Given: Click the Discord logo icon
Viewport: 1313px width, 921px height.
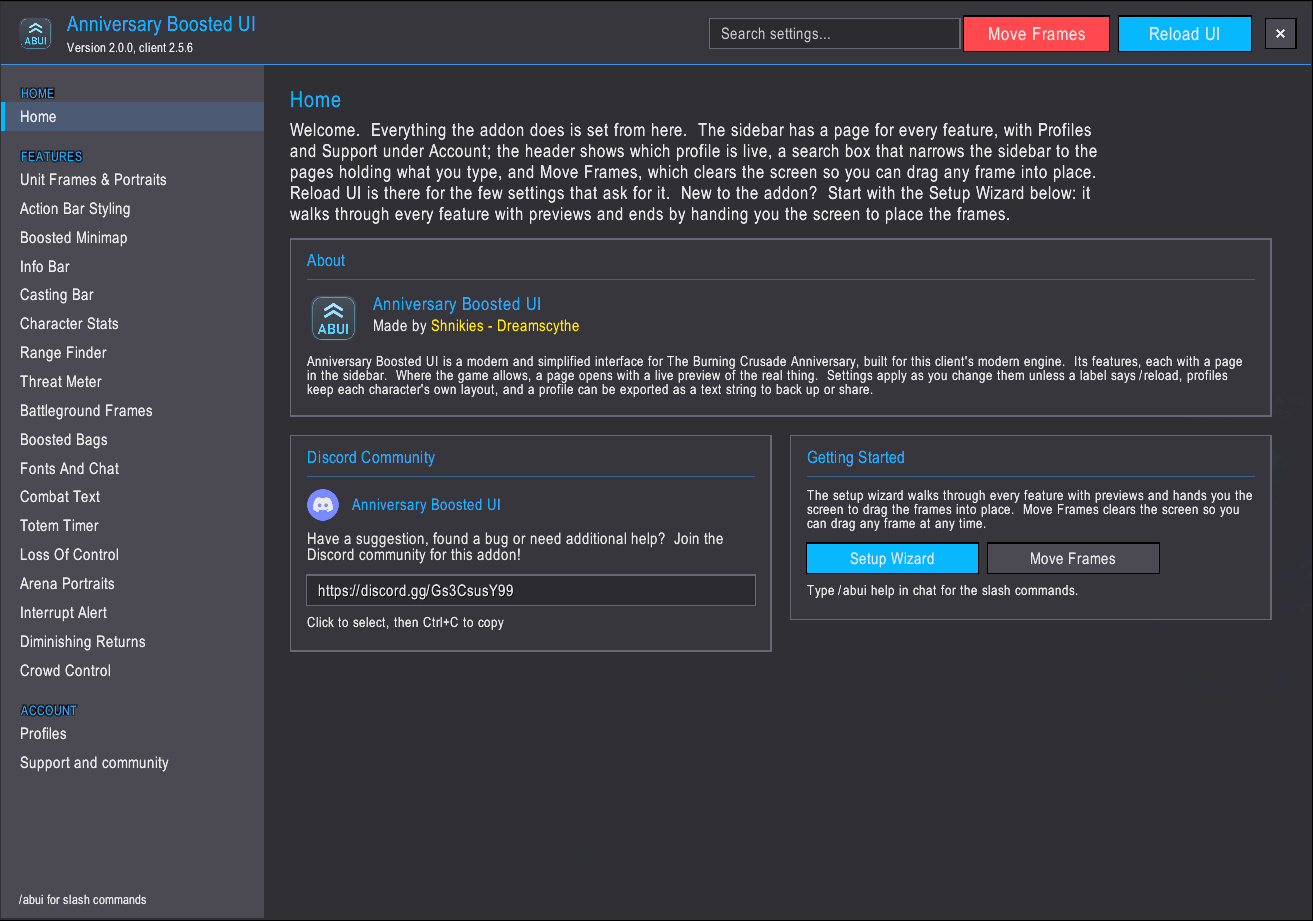Looking at the screenshot, I should pyautogui.click(x=323, y=505).
